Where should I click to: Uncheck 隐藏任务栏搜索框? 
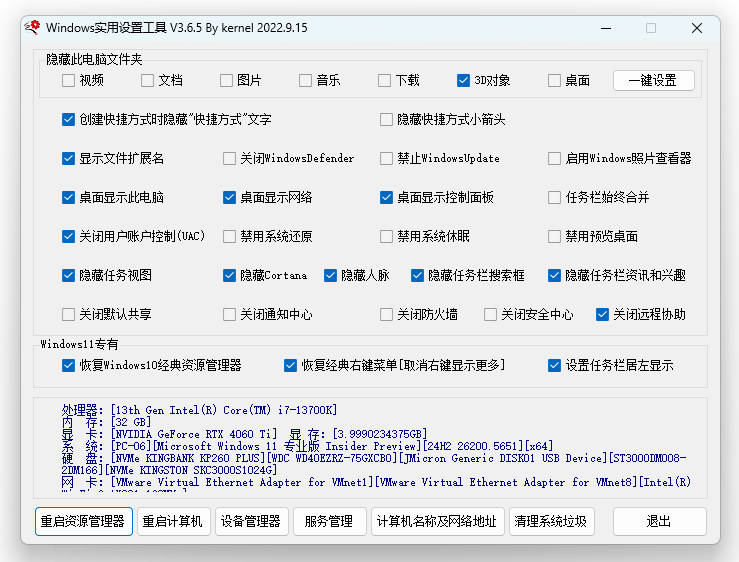coord(417,275)
